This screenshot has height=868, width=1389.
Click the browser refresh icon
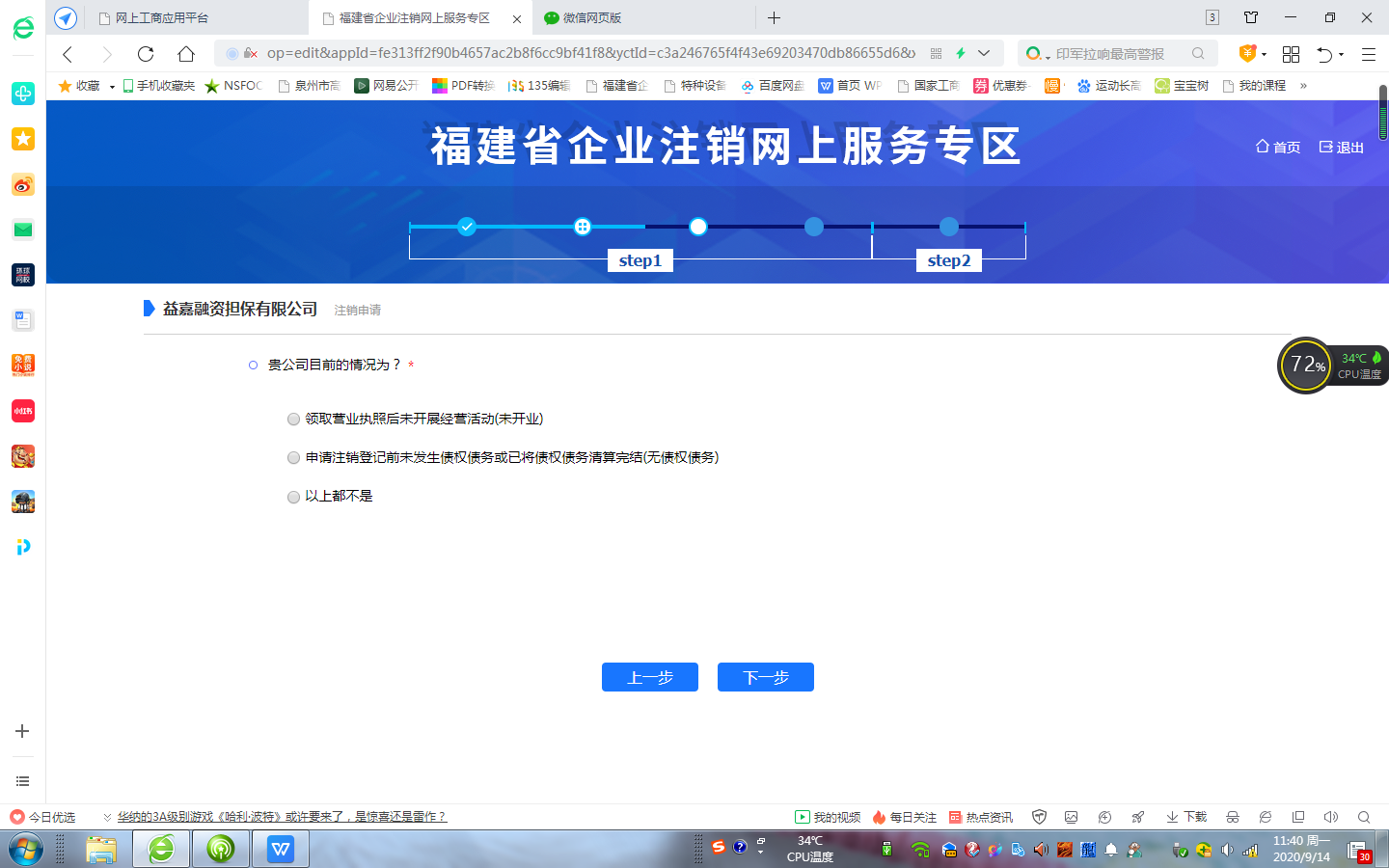pyautogui.click(x=146, y=54)
